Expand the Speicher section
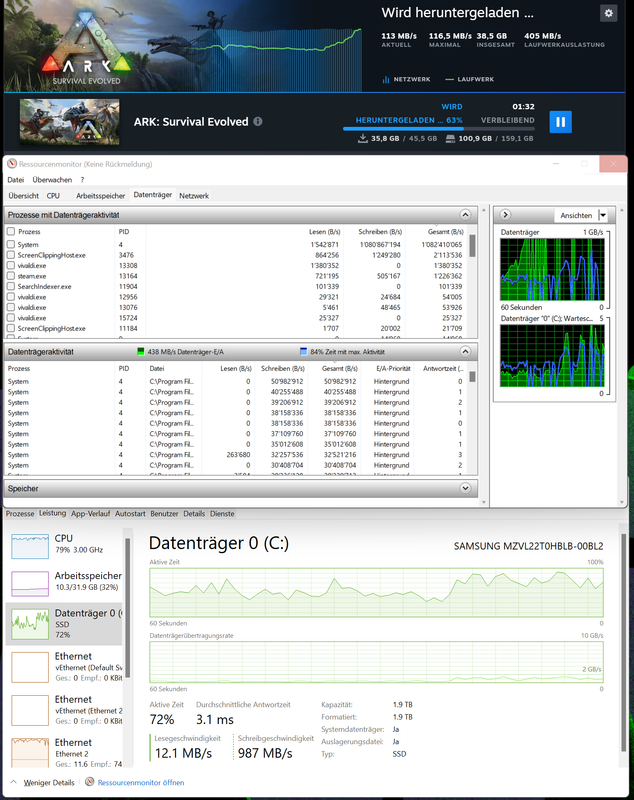Viewport: 634px width, 800px height. (x=465, y=488)
